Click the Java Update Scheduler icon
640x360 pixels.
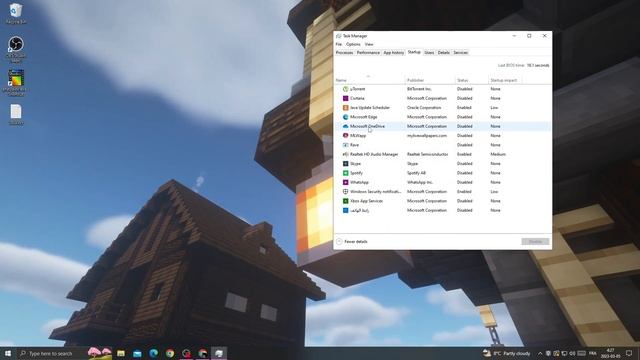coord(345,108)
